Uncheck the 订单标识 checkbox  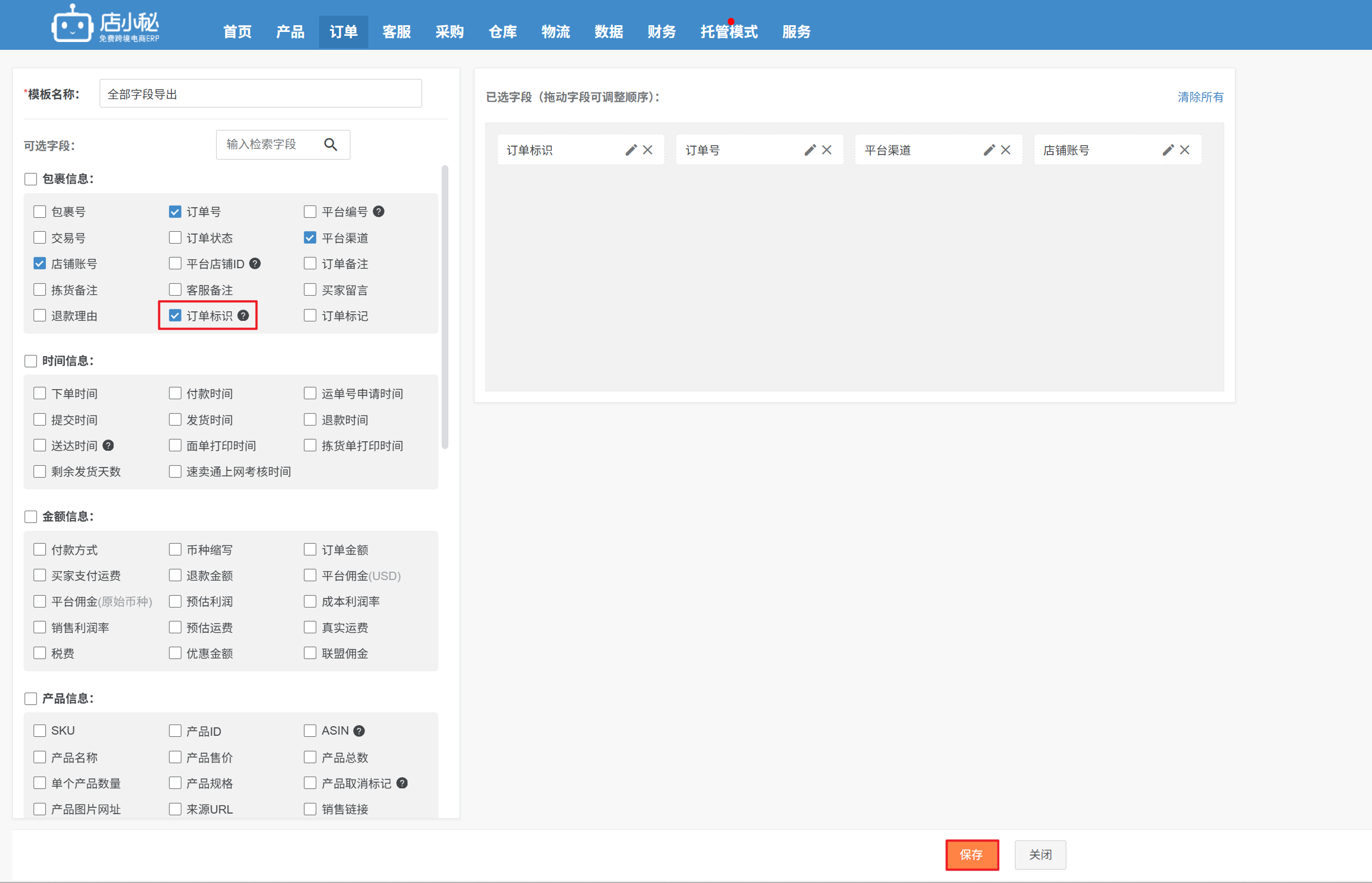(175, 316)
